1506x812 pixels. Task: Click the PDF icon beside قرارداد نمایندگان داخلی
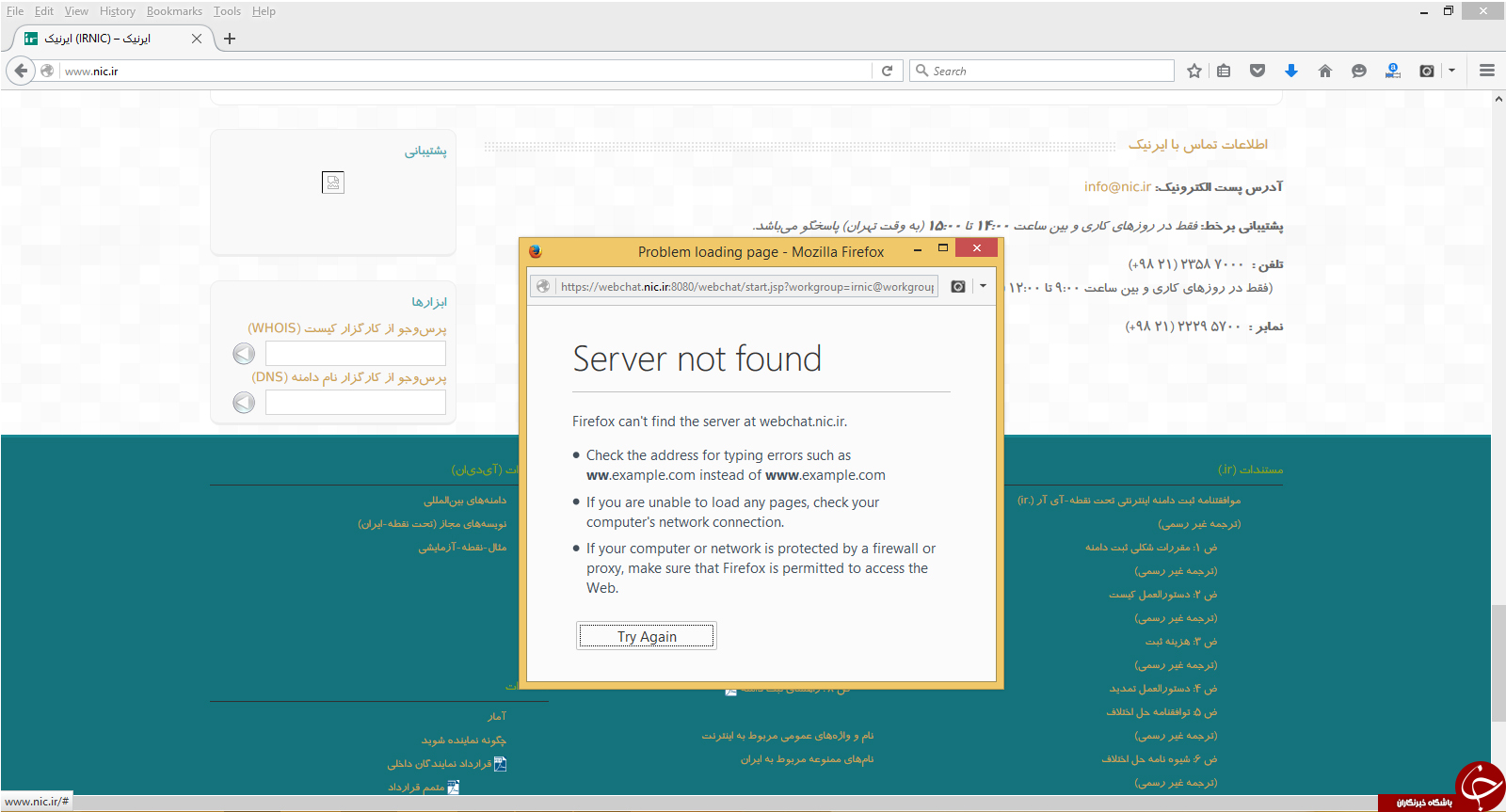500,764
